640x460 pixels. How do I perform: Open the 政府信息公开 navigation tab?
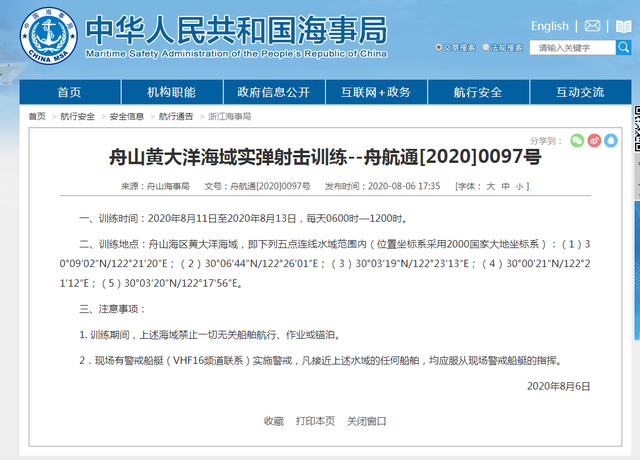pyautogui.click(x=274, y=92)
